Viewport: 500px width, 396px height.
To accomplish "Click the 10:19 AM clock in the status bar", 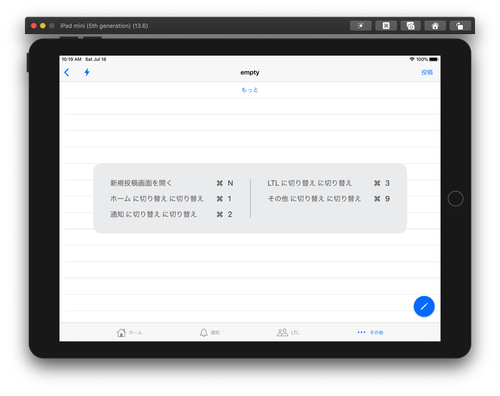I will pos(72,59).
